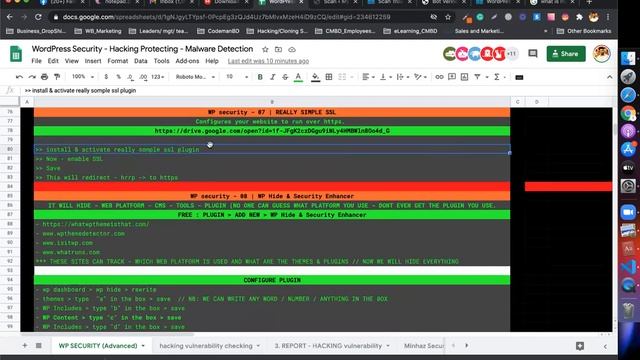
Task: Star the spreadsheet document
Action: point(265,49)
